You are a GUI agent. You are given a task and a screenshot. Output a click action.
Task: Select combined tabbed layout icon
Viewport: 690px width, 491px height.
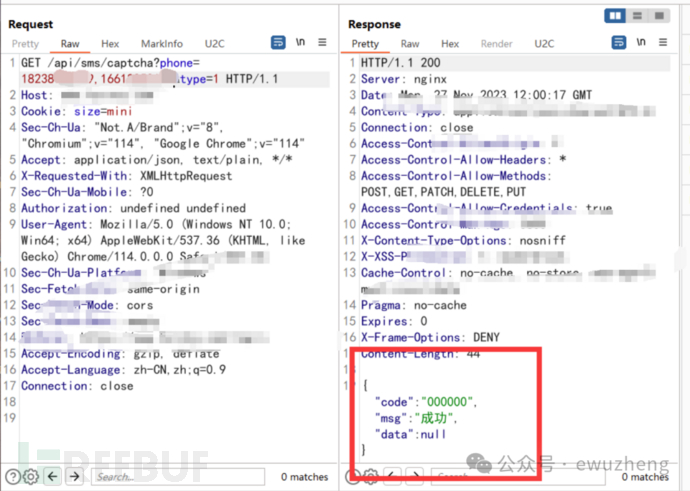[659, 16]
